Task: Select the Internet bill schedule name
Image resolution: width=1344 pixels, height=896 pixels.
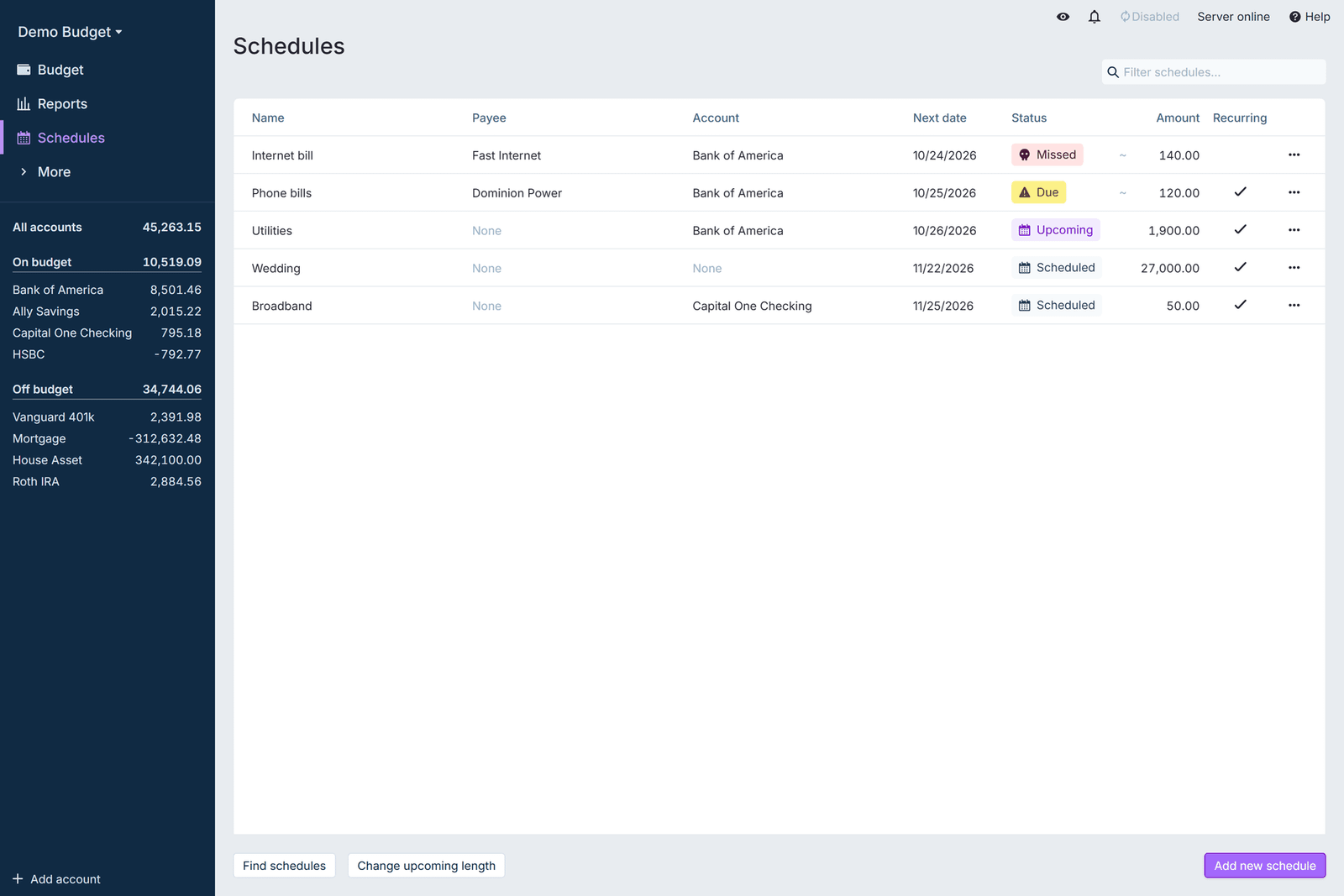Action: (x=282, y=155)
